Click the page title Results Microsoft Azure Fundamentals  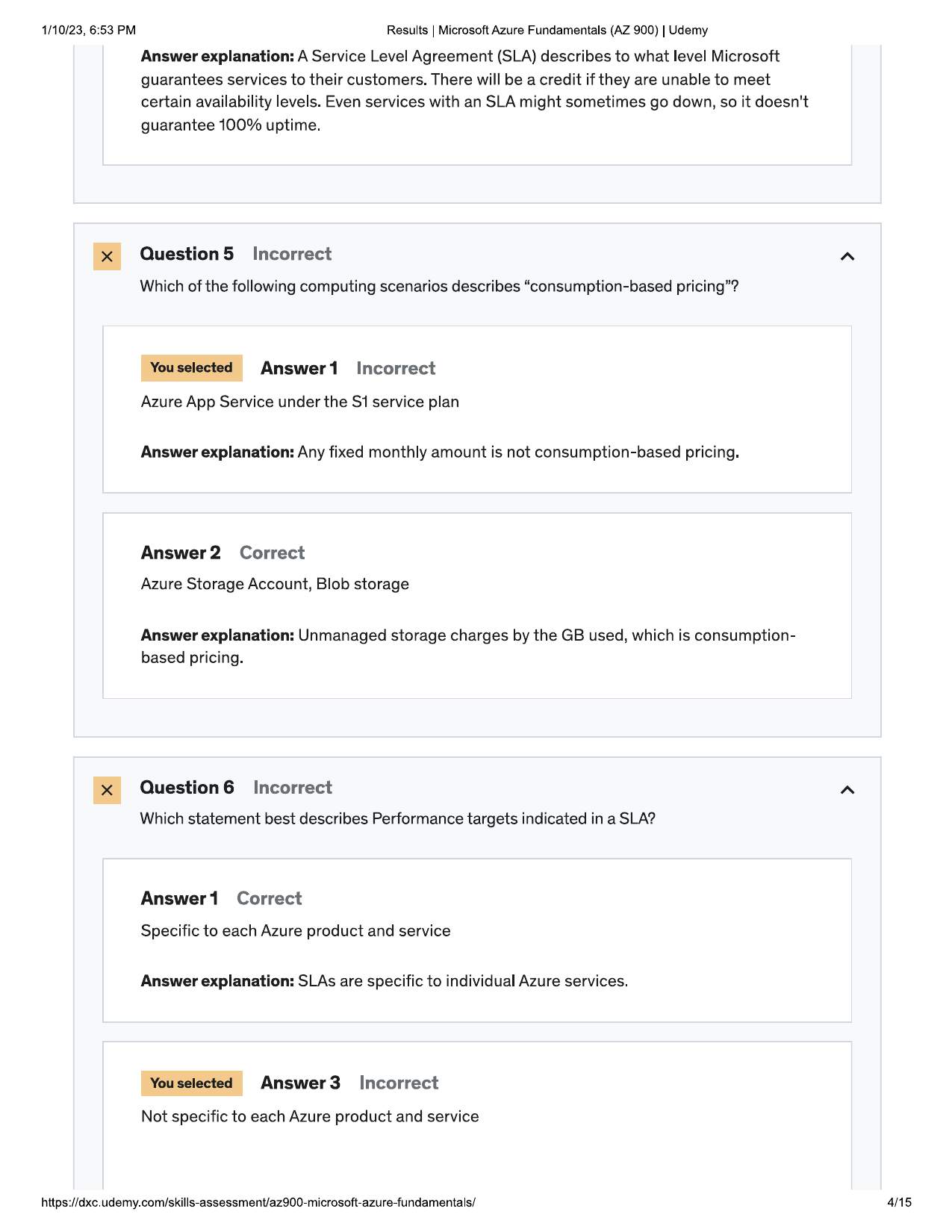pos(547,31)
